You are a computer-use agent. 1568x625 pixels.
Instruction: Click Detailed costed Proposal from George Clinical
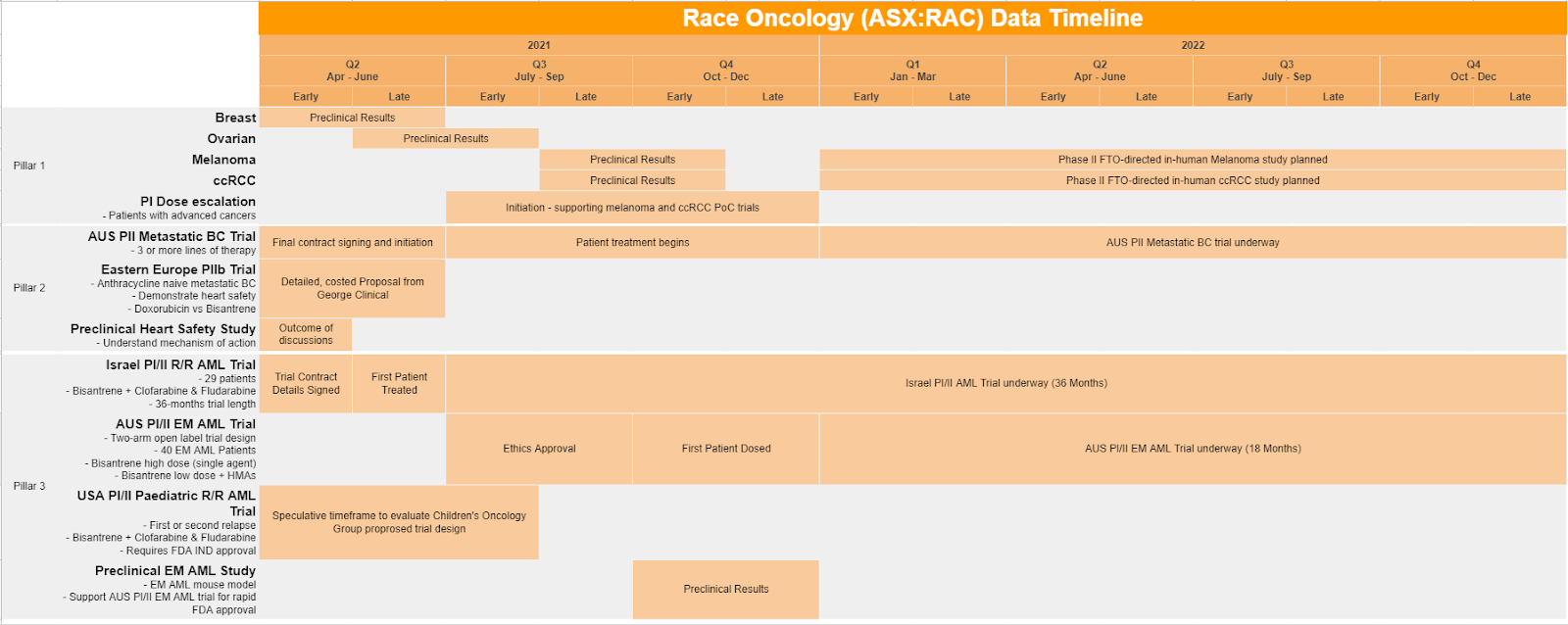click(x=352, y=288)
